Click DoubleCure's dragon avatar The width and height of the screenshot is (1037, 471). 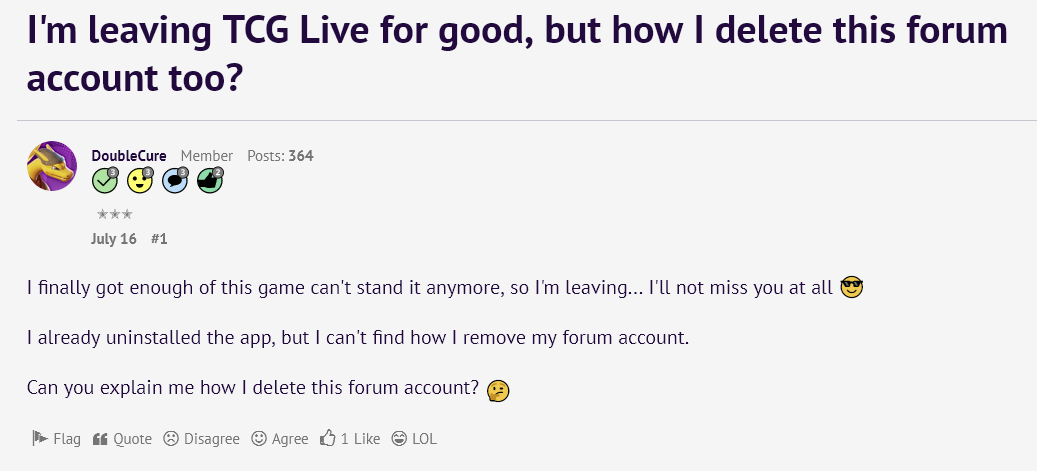click(x=52, y=166)
